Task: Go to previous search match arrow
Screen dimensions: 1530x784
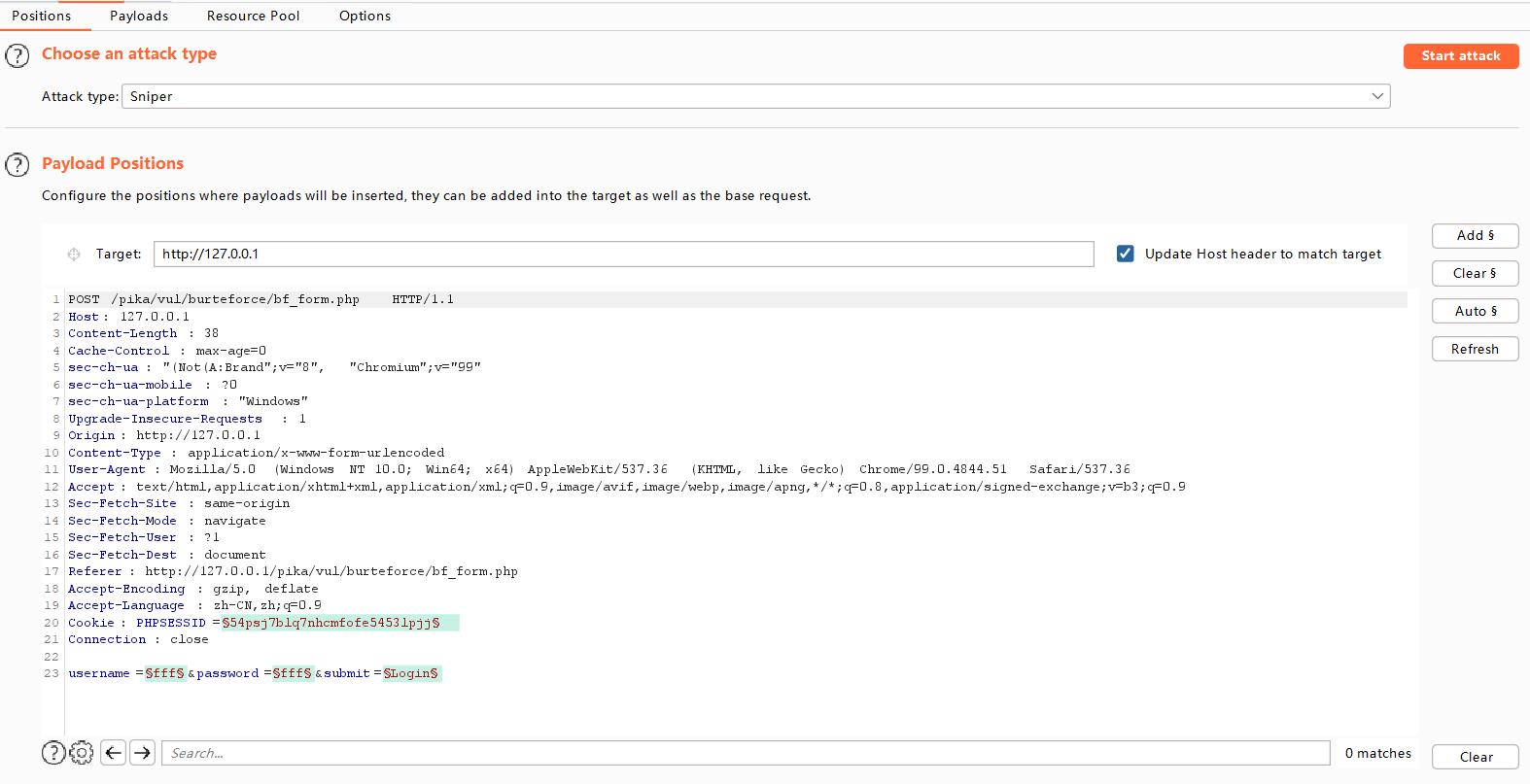Action: pos(114,753)
